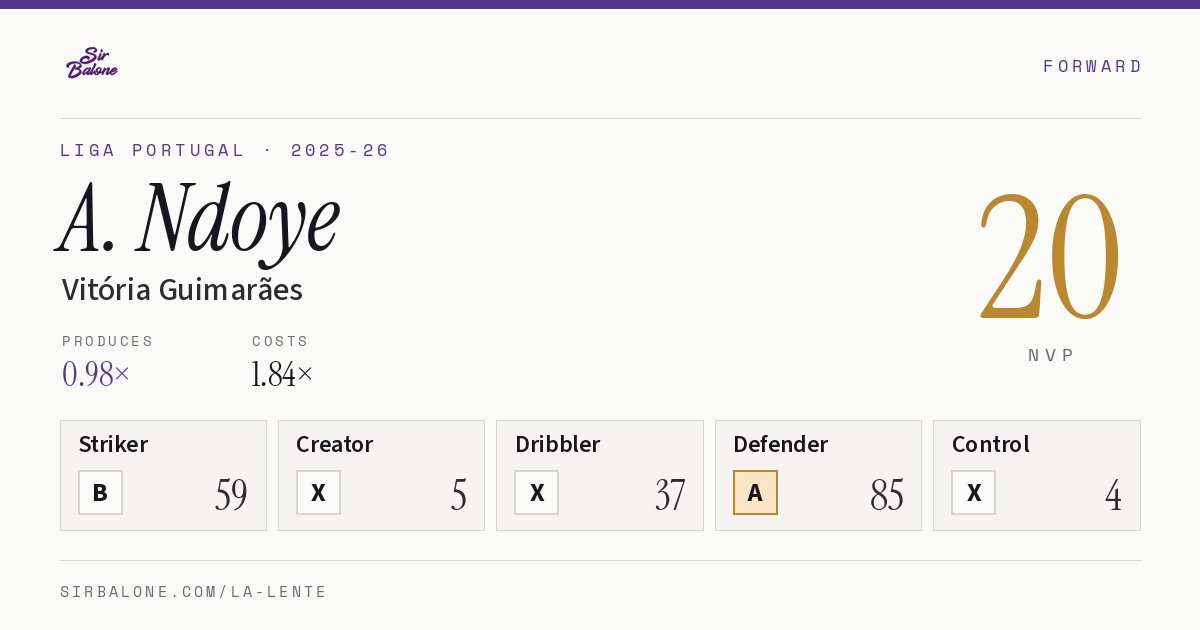
Task: Click the costs value 1.84×
Action: coord(282,374)
